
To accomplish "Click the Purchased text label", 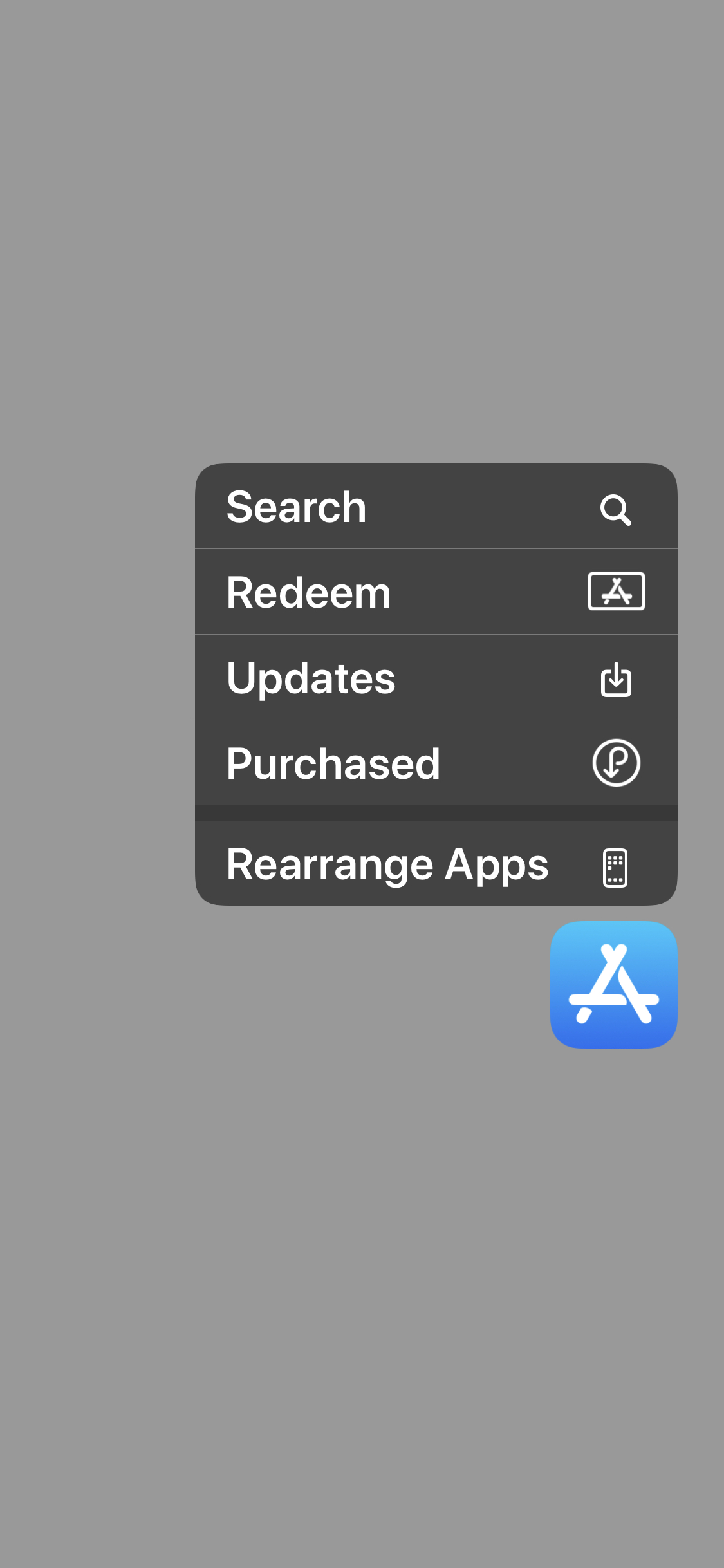I will click(x=333, y=764).
